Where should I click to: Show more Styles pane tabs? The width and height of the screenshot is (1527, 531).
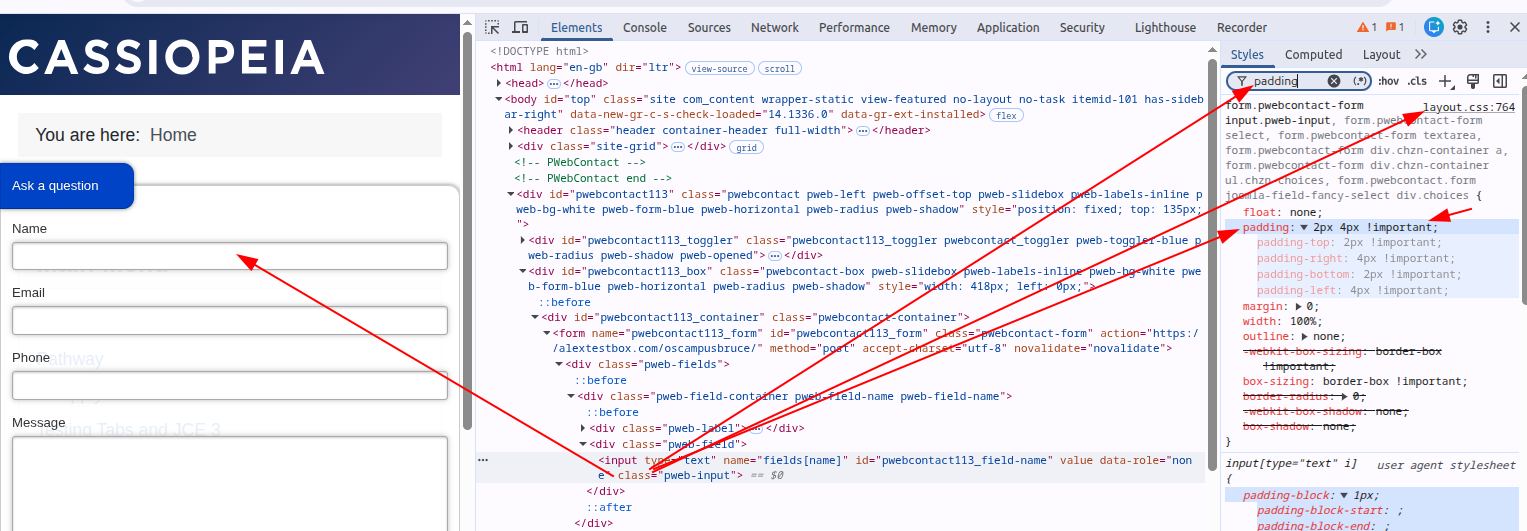[1421, 54]
